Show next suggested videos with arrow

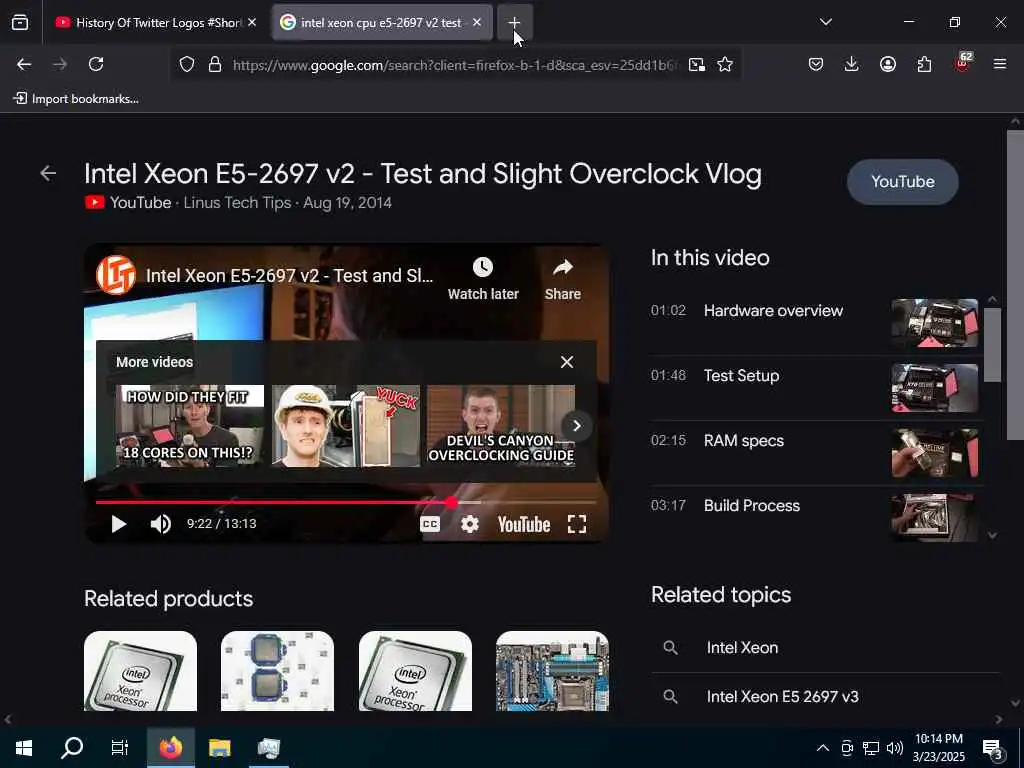pyautogui.click(x=577, y=426)
